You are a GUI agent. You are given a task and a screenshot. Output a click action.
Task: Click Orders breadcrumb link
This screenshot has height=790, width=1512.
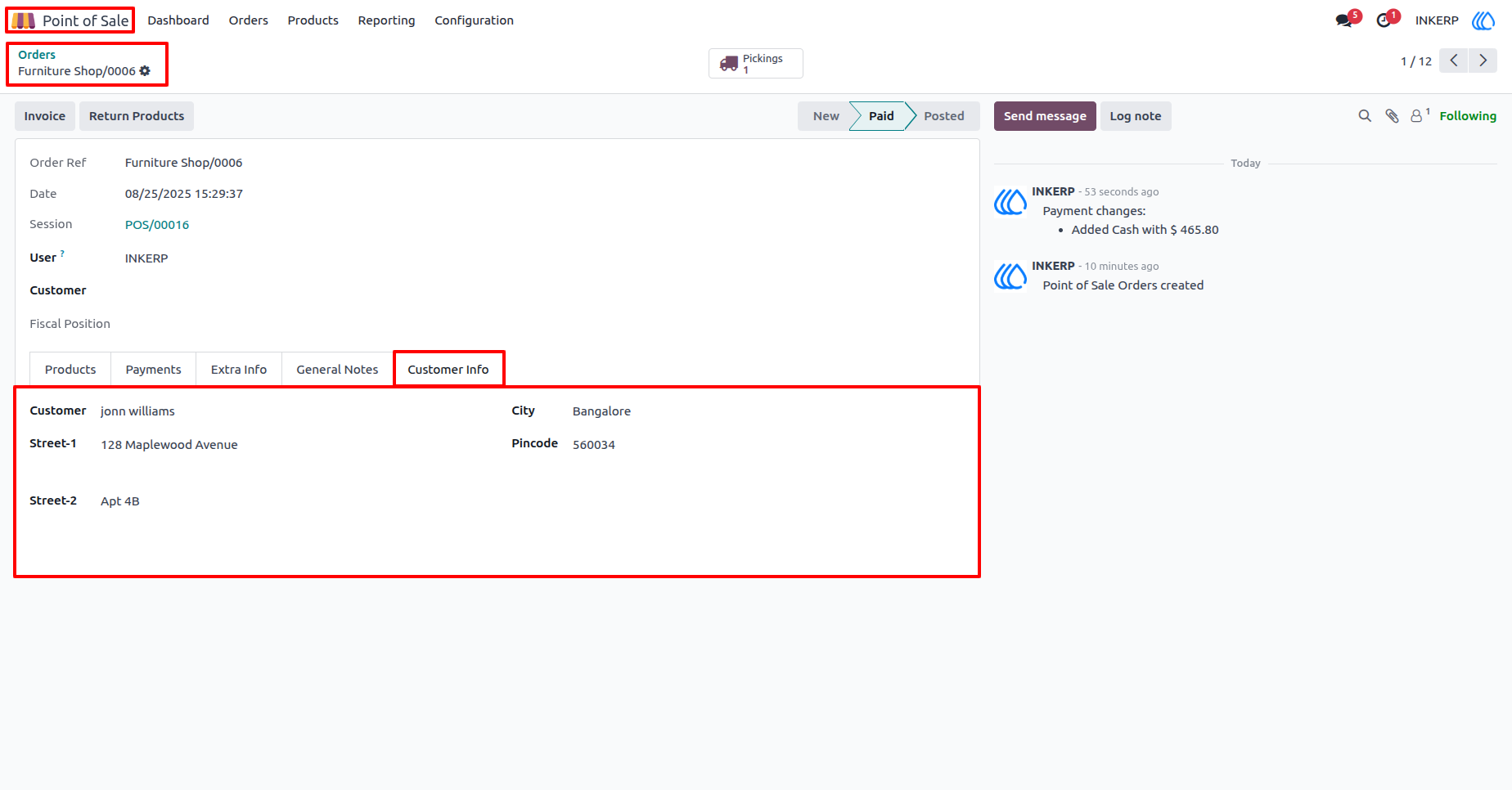(37, 55)
